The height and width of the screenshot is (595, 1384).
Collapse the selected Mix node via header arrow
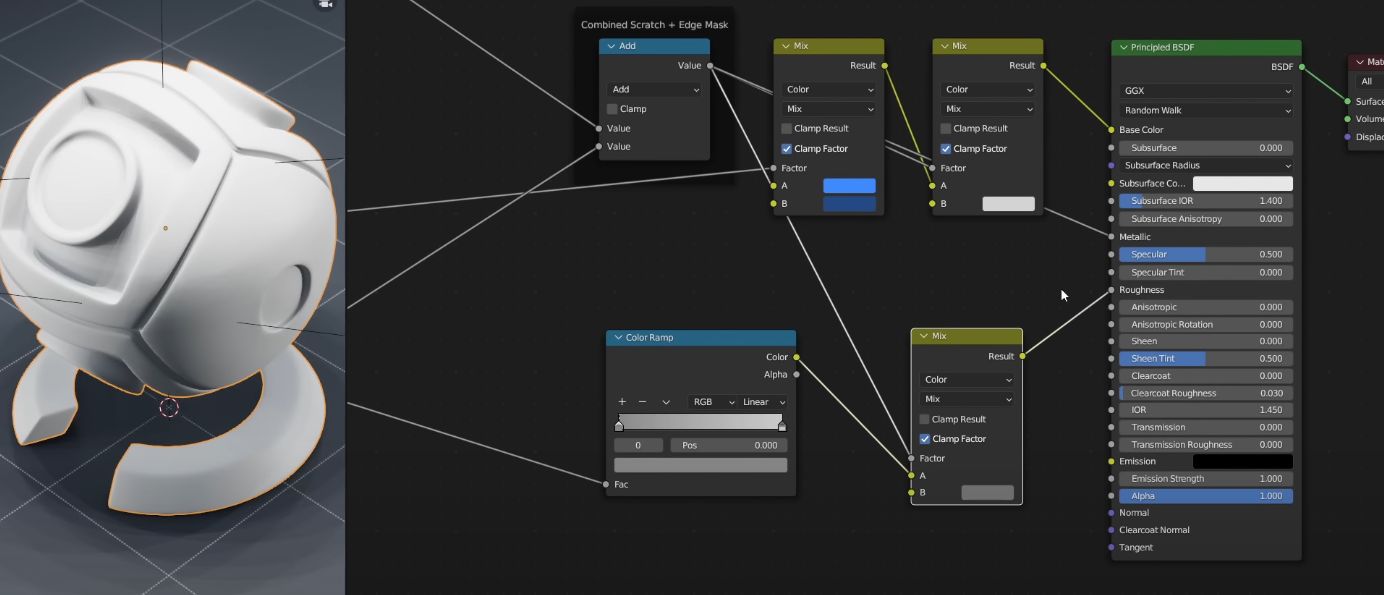[x=923, y=336]
